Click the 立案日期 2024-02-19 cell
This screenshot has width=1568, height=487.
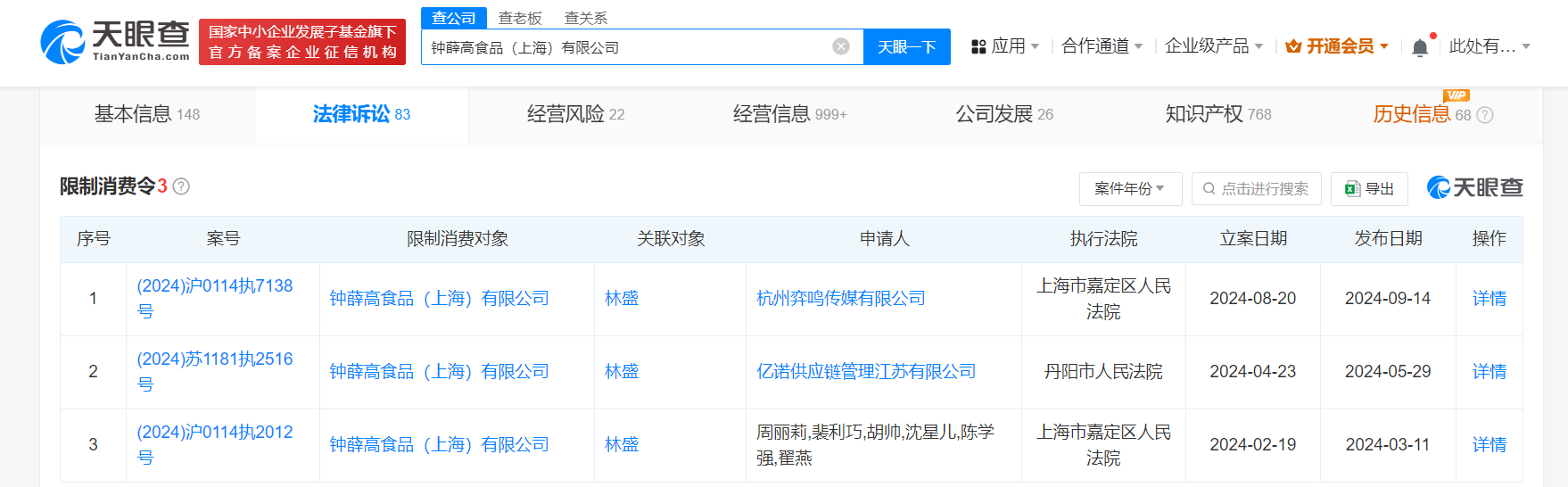(1253, 445)
